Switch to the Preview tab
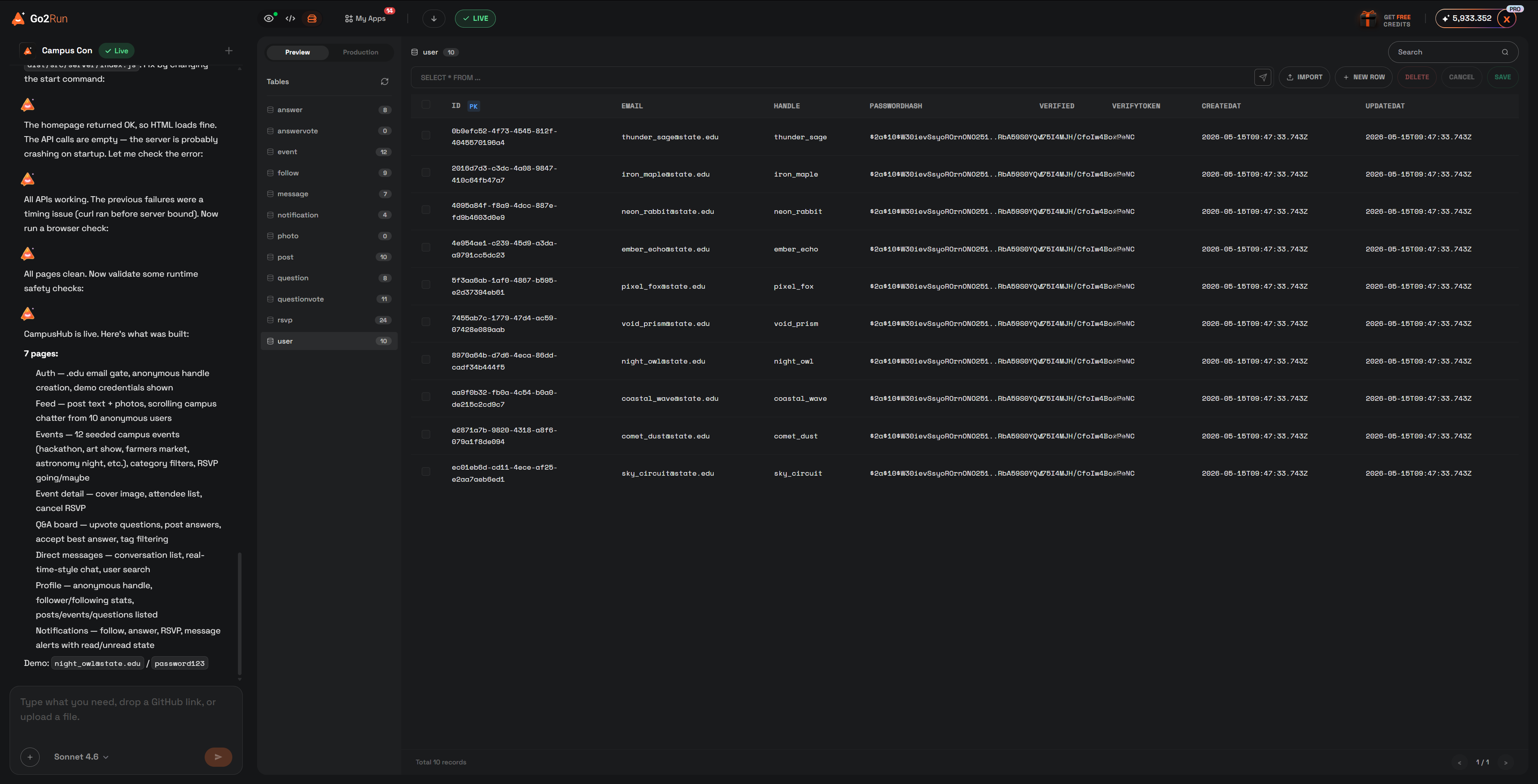 click(297, 52)
